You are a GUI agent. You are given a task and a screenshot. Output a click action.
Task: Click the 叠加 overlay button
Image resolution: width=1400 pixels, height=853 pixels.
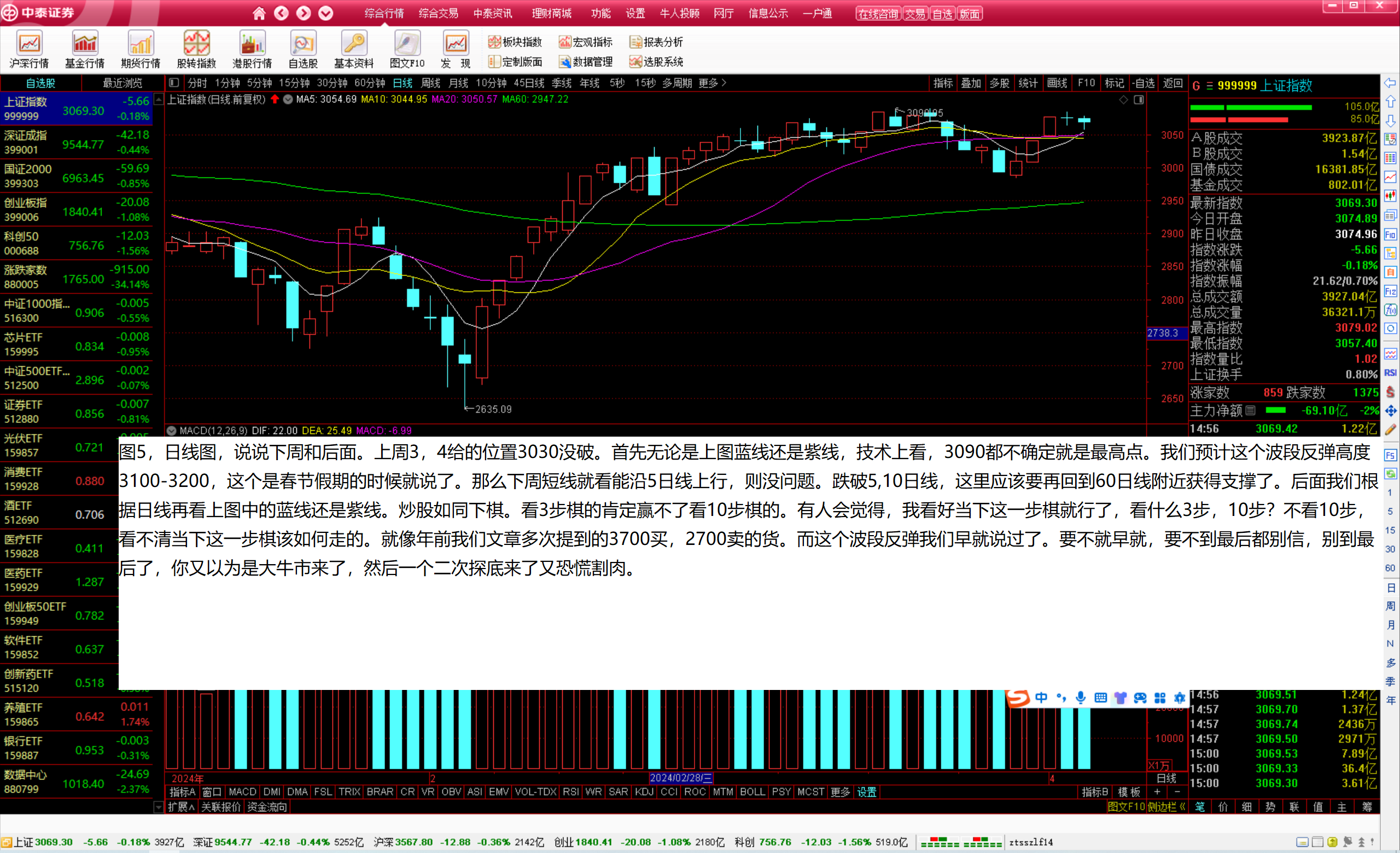pos(971,83)
